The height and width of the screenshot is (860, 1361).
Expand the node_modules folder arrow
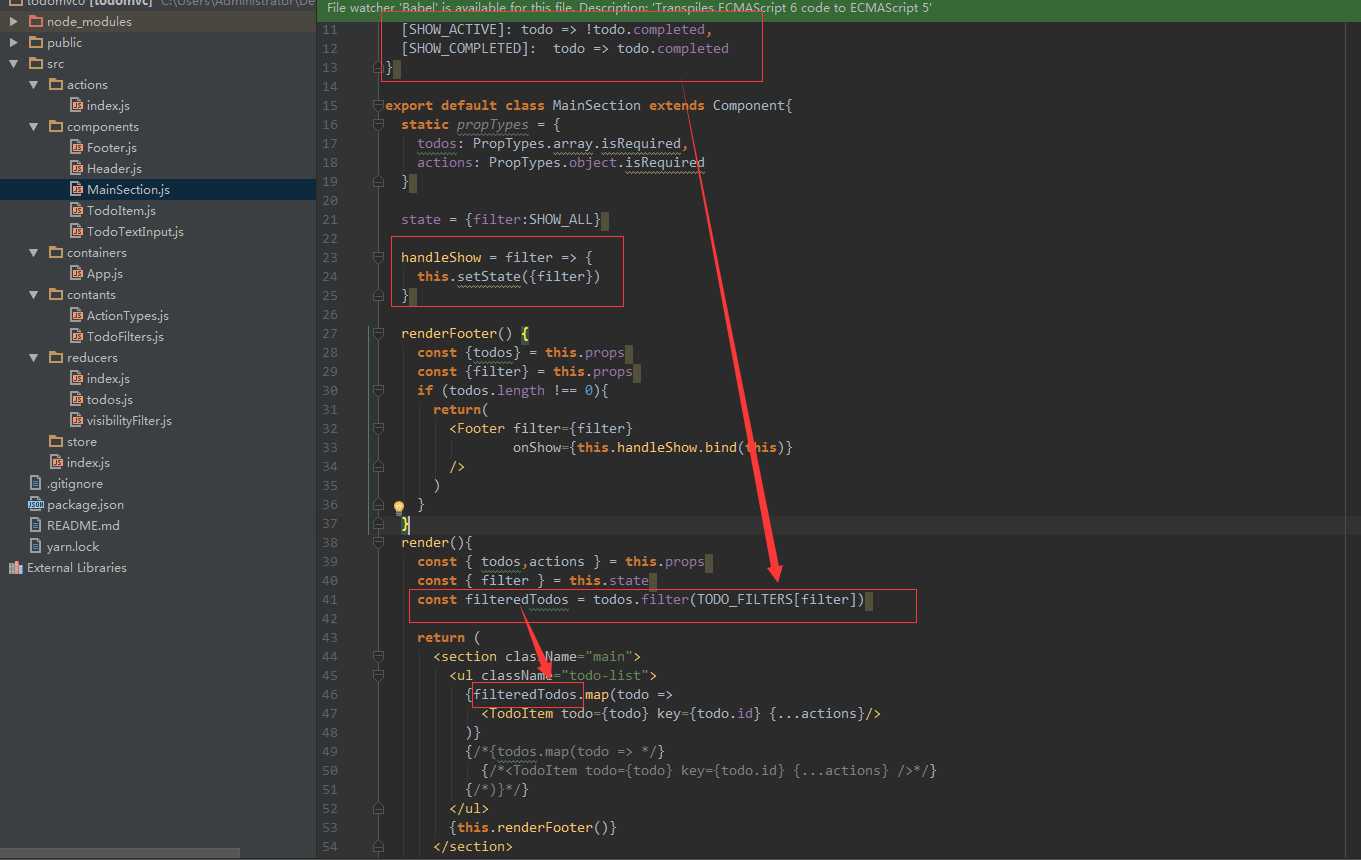point(14,21)
